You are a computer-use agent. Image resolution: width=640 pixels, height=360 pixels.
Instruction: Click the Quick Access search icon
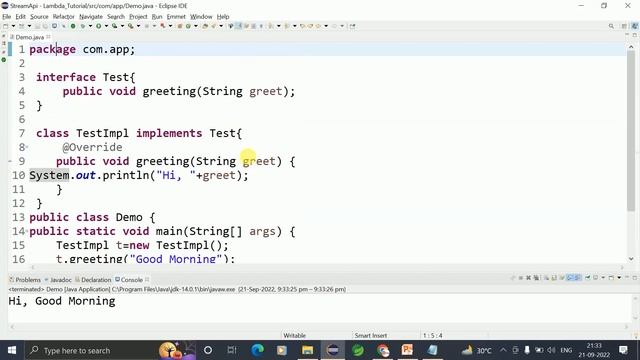(x=611, y=26)
